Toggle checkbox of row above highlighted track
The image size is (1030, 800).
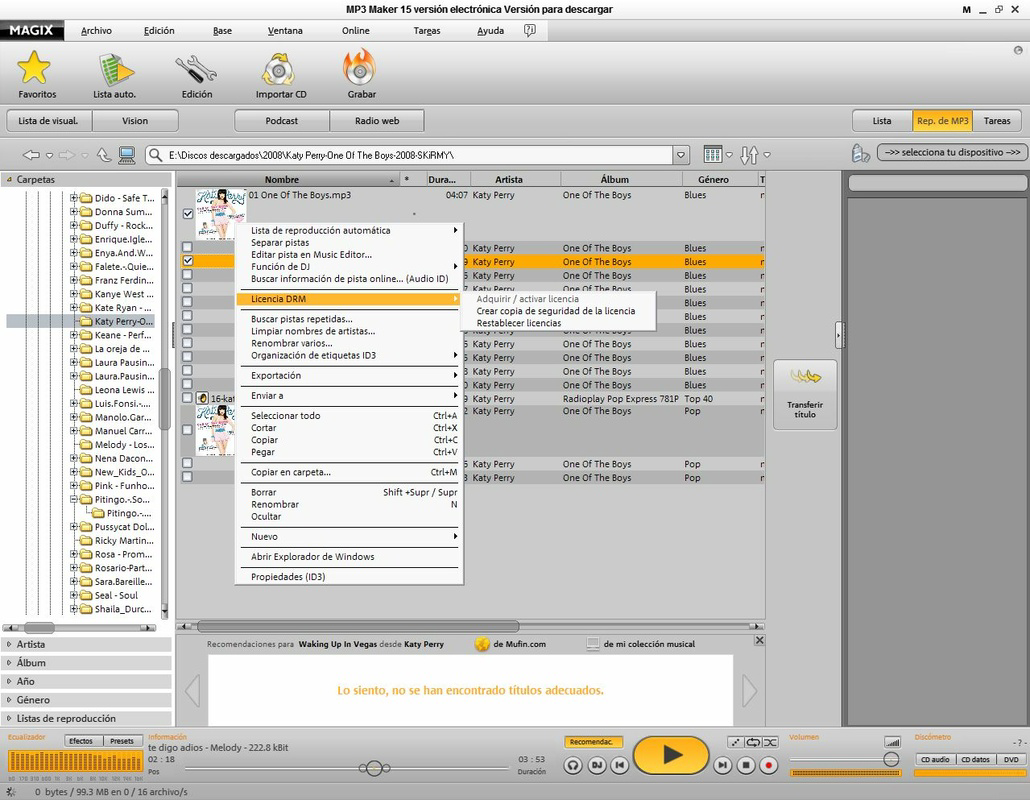[x=188, y=247]
